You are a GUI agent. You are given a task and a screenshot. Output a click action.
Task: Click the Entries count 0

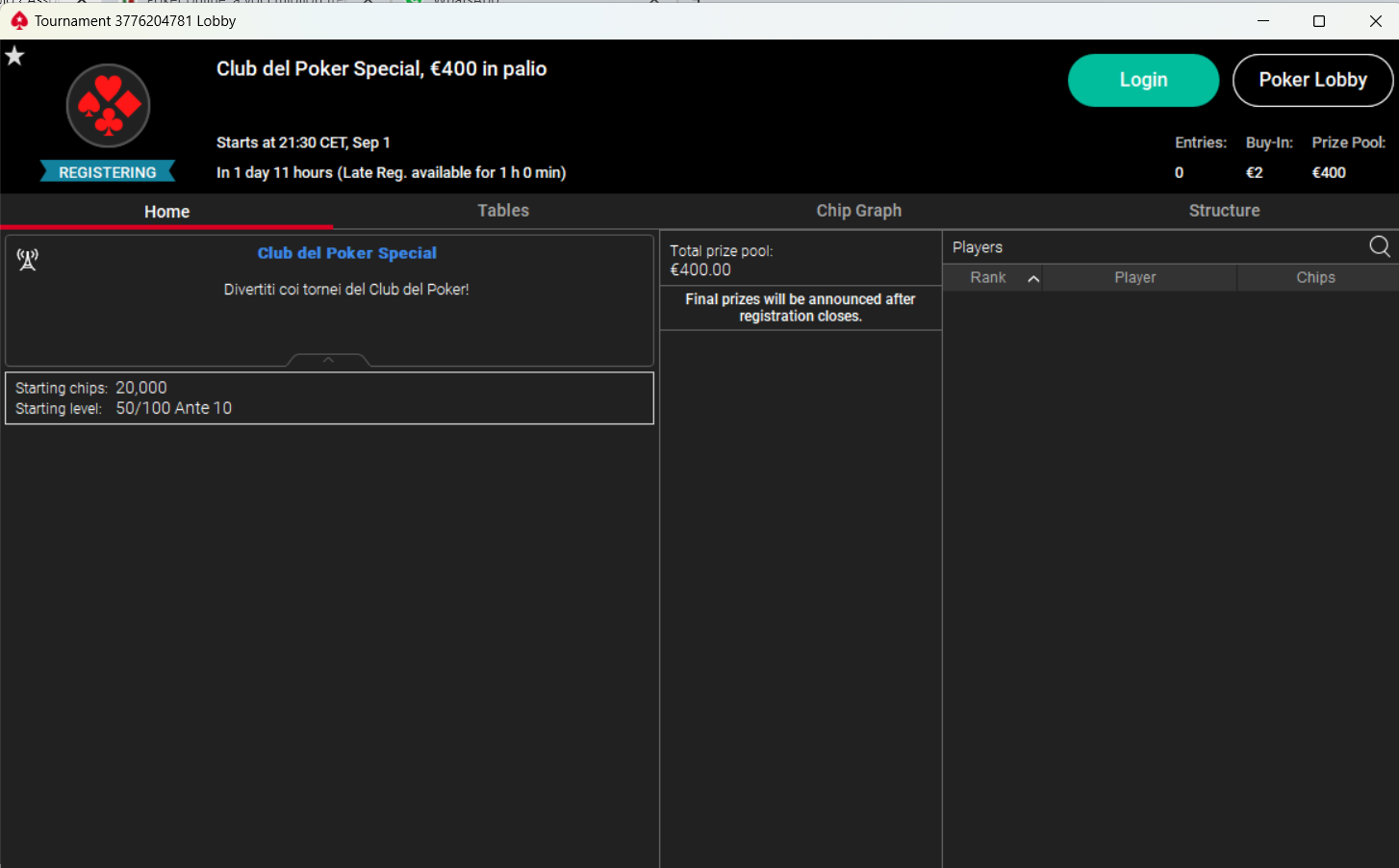tap(1179, 172)
